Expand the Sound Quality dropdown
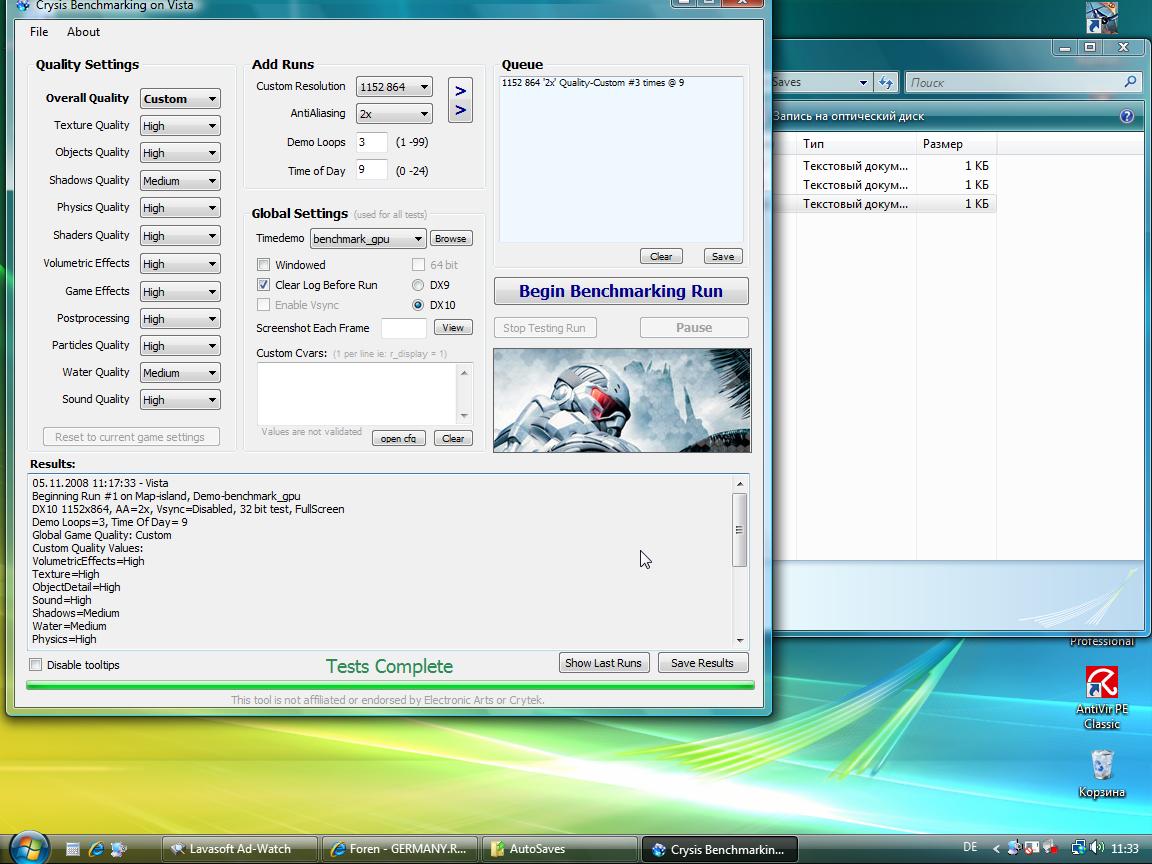 180,400
